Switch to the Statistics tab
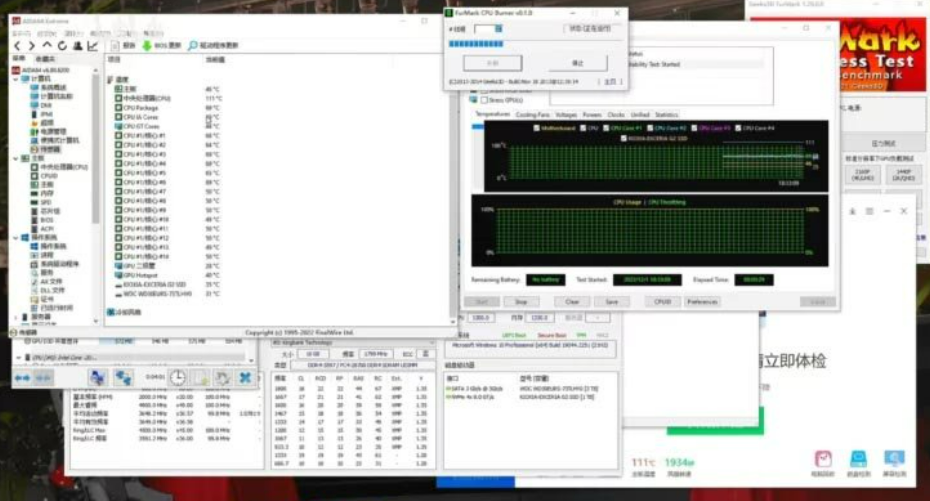The image size is (930, 501). [667, 114]
